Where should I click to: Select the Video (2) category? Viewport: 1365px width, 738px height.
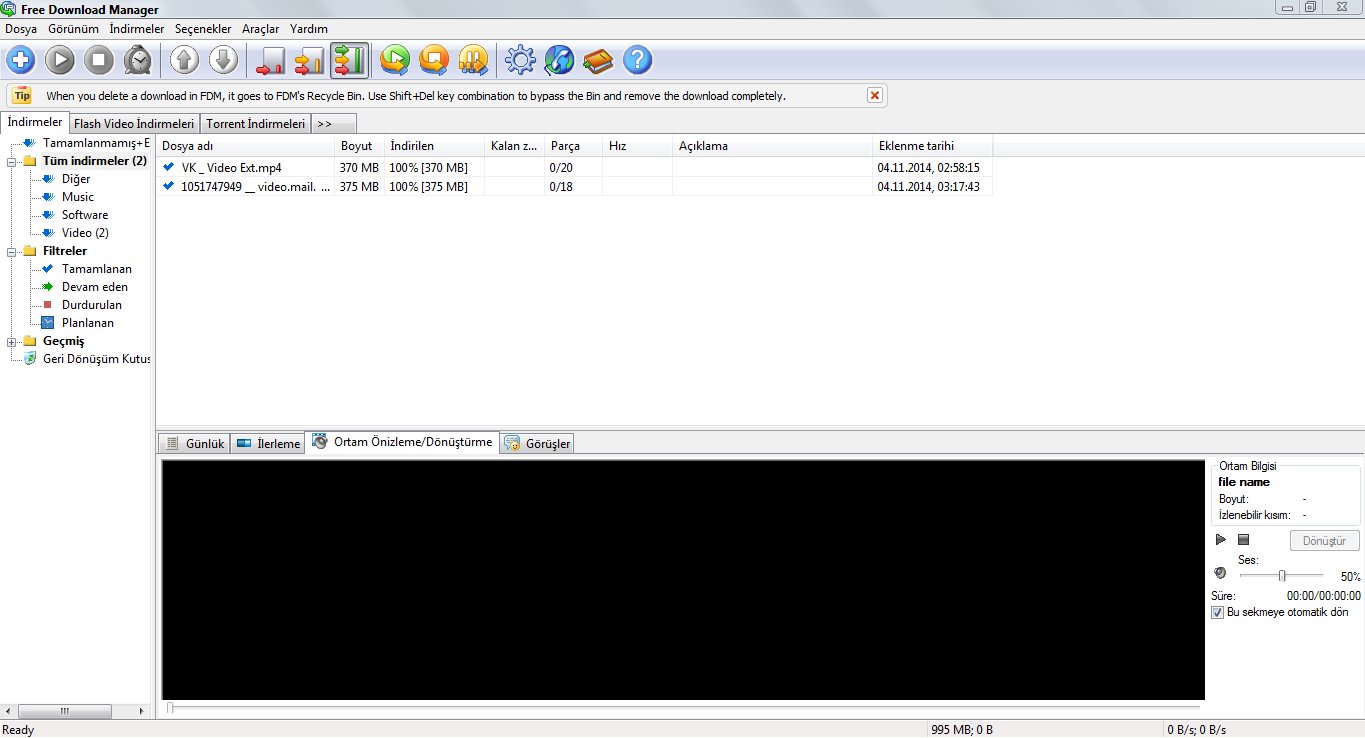pyautogui.click(x=85, y=233)
